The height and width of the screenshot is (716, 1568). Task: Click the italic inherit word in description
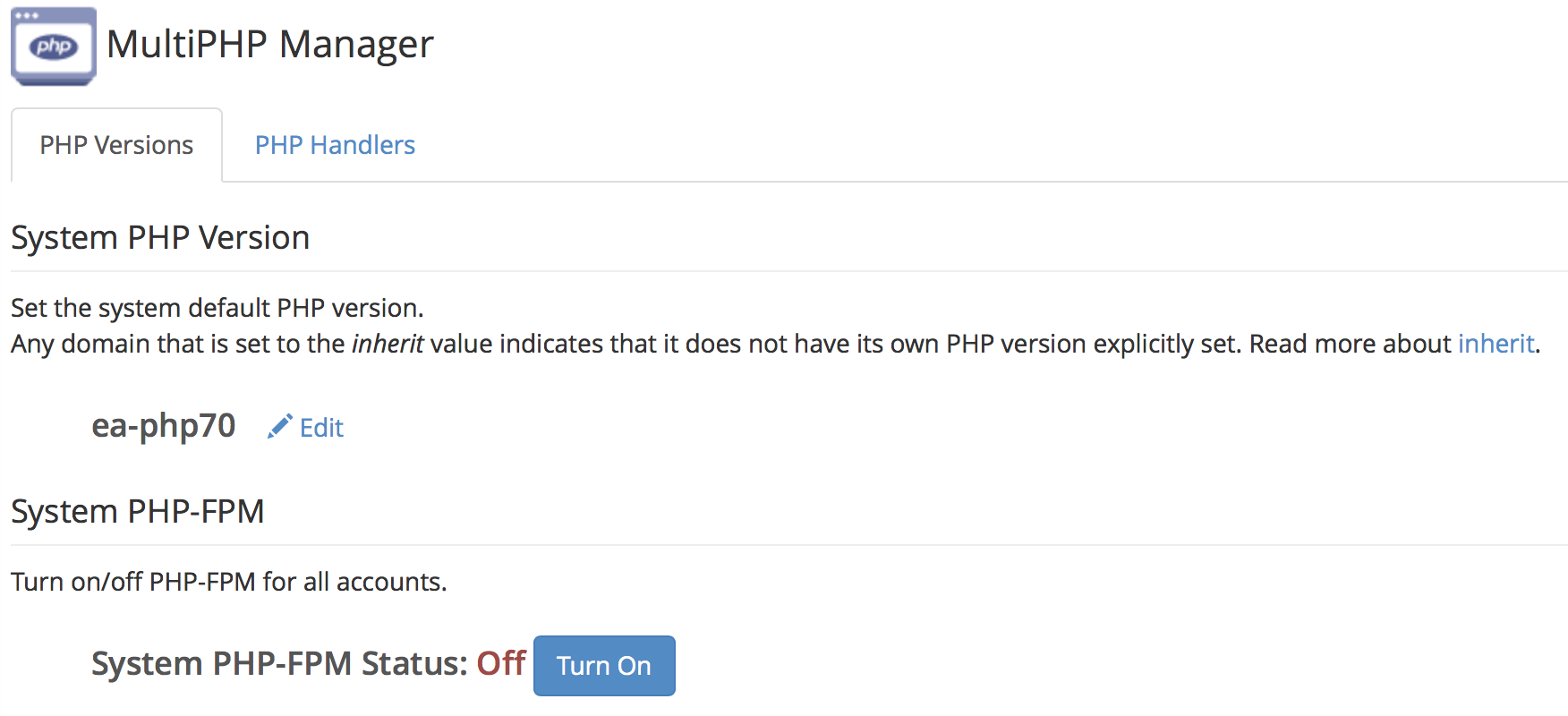pyautogui.click(x=387, y=344)
